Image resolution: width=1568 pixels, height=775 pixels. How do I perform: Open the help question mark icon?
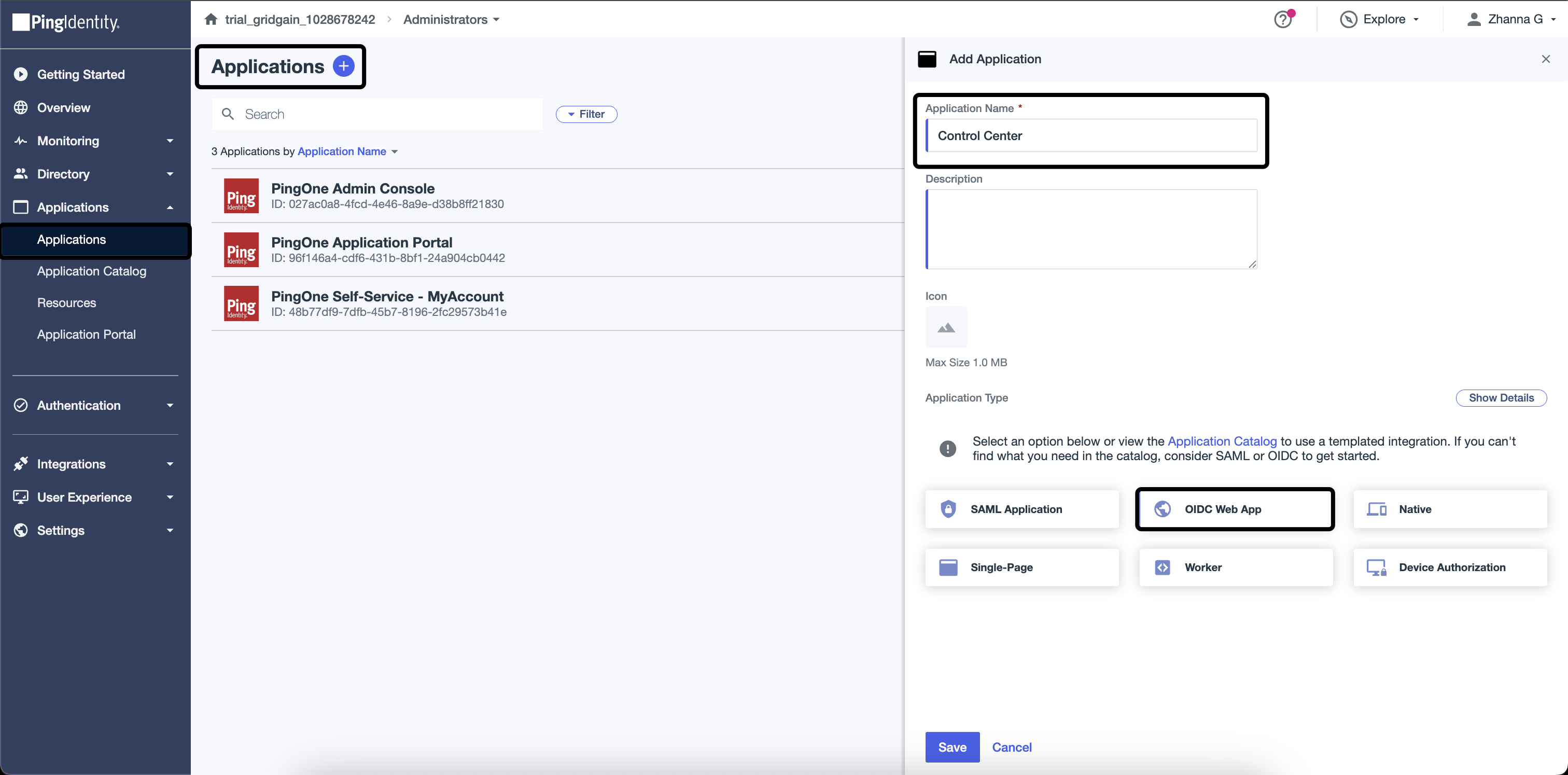coord(1282,20)
